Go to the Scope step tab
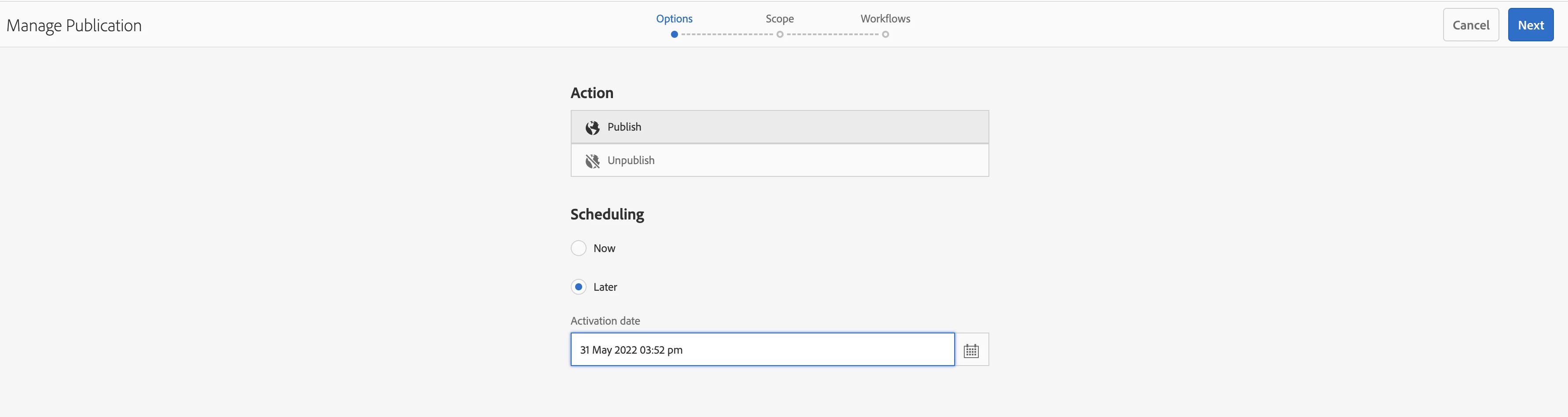 (780, 19)
